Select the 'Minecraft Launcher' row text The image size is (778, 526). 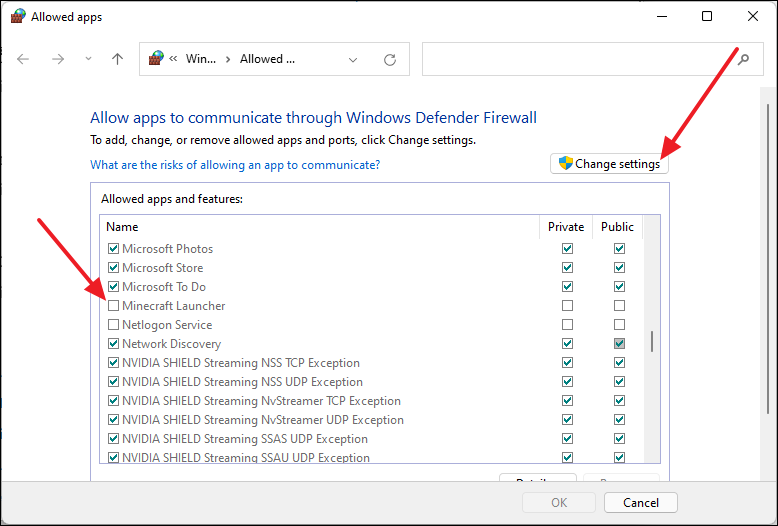pos(174,306)
